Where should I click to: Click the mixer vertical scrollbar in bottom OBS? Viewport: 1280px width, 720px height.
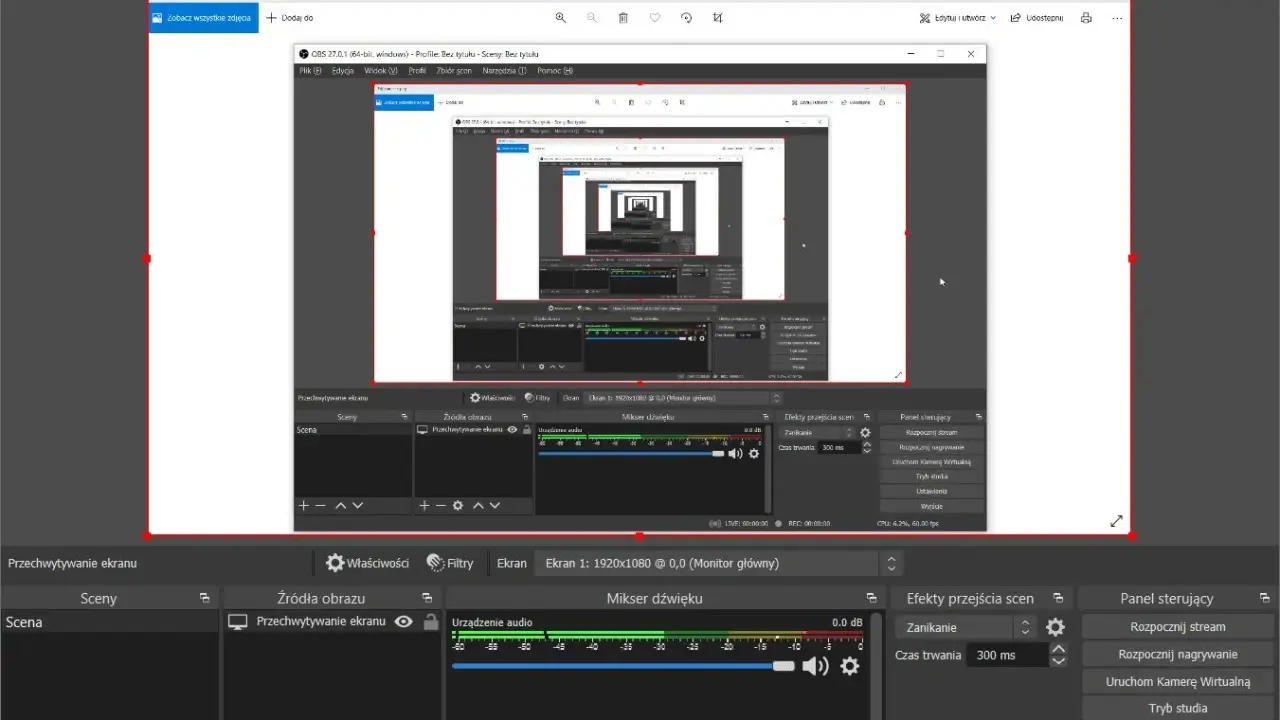tap(877, 665)
